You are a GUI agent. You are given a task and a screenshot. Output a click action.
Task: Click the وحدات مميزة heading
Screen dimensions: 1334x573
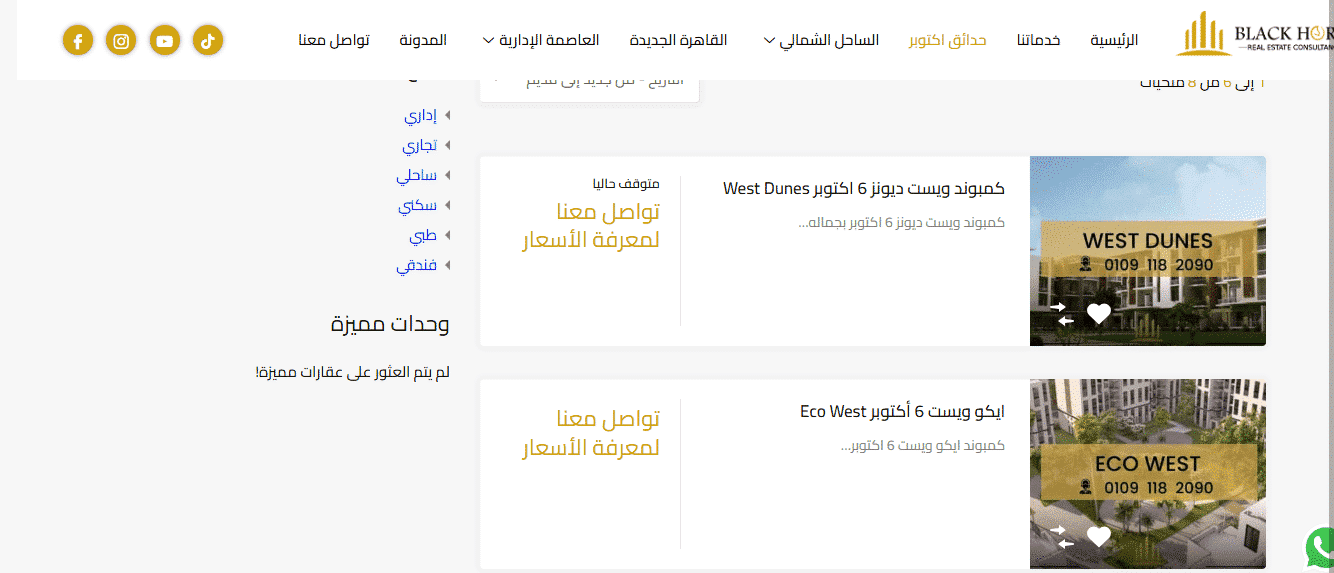(390, 323)
